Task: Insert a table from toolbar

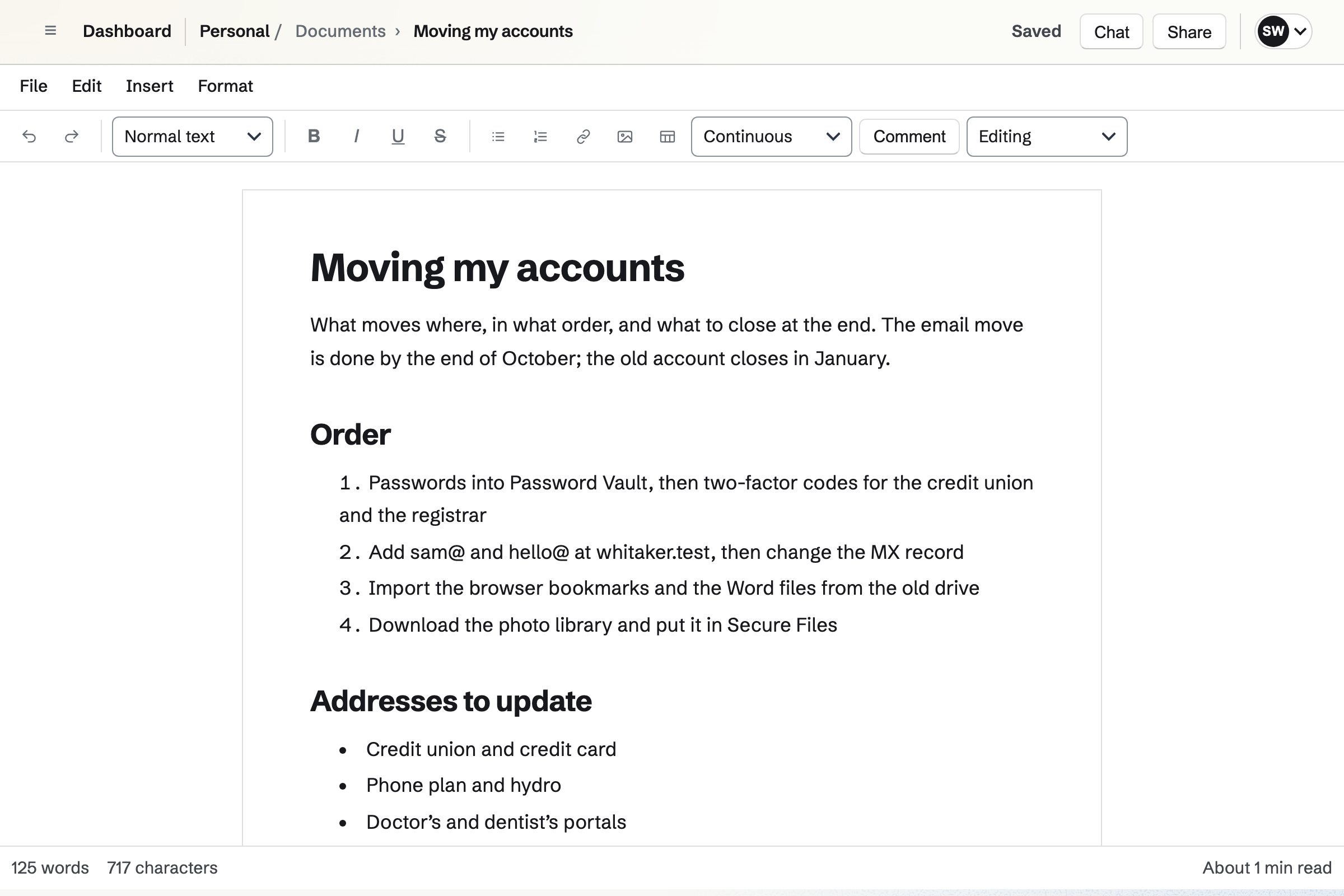Action: [x=668, y=137]
